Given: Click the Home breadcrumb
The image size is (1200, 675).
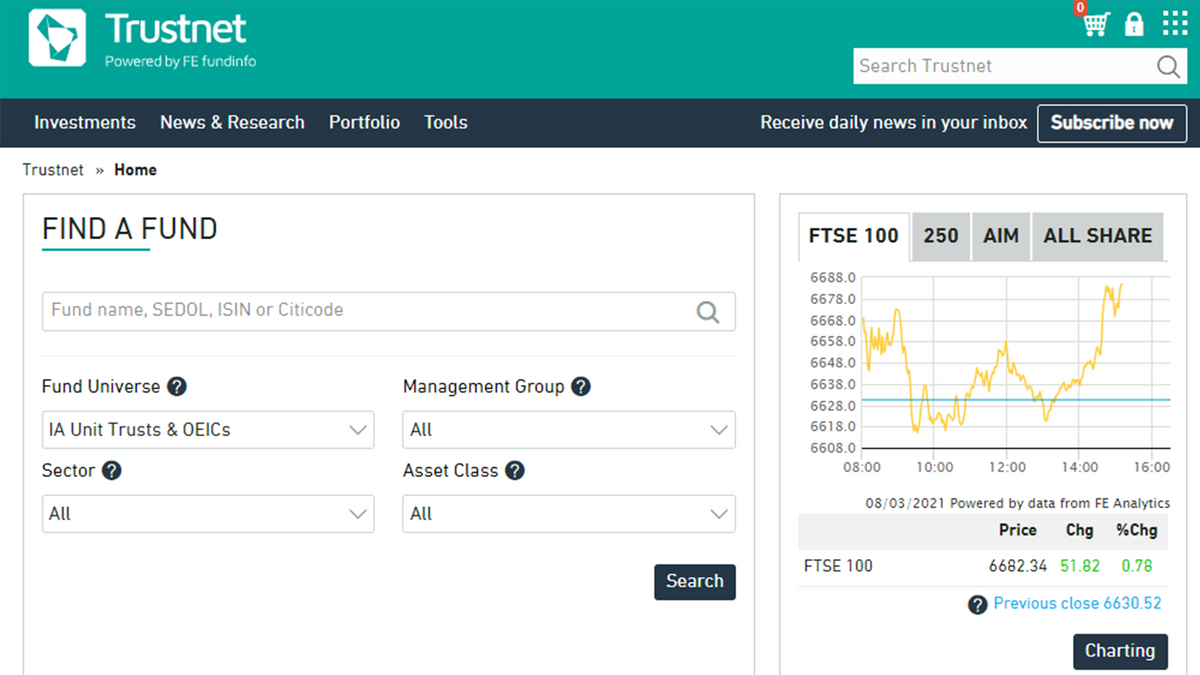Looking at the screenshot, I should point(135,170).
